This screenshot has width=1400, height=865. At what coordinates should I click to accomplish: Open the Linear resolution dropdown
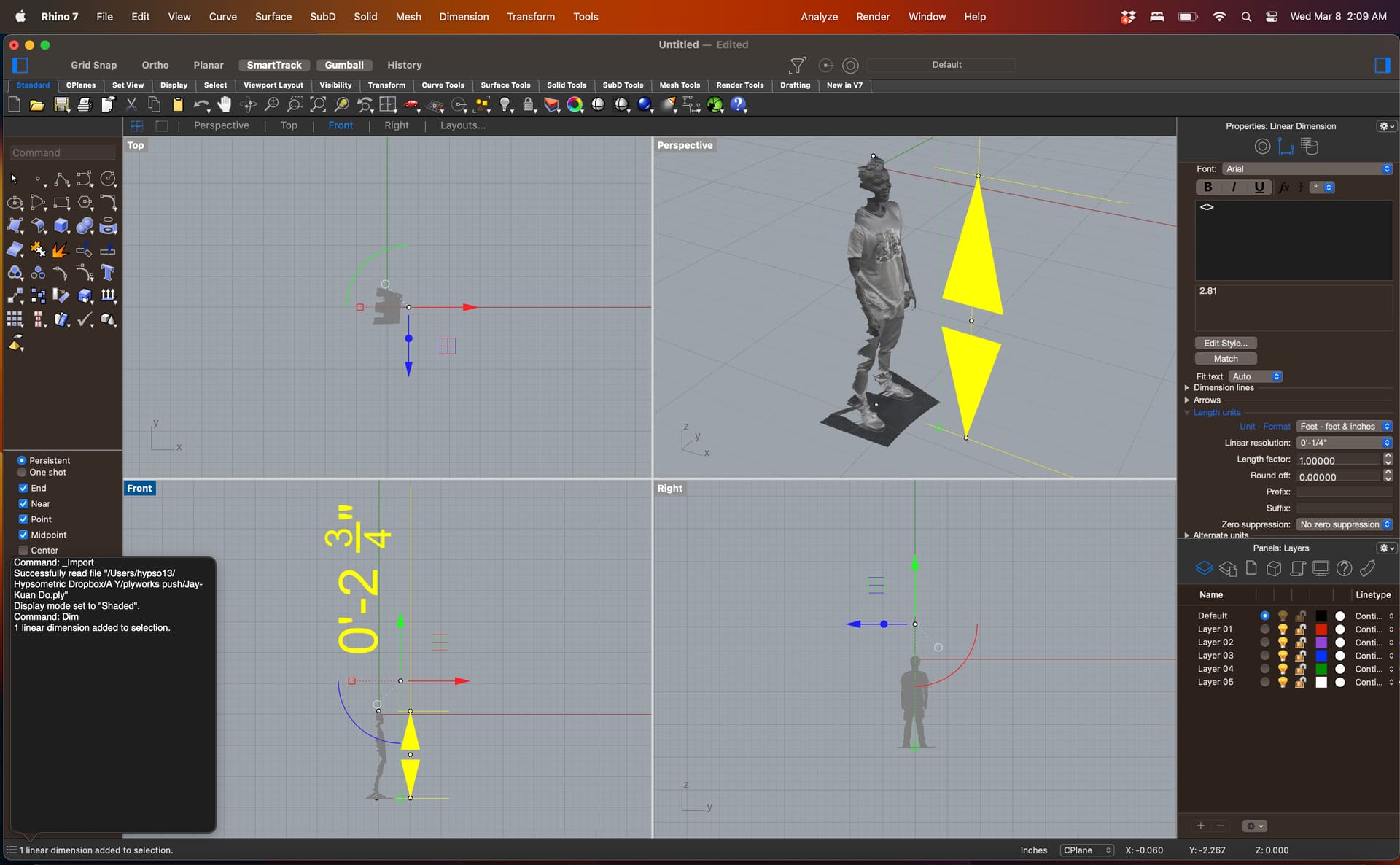tap(1344, 443)
